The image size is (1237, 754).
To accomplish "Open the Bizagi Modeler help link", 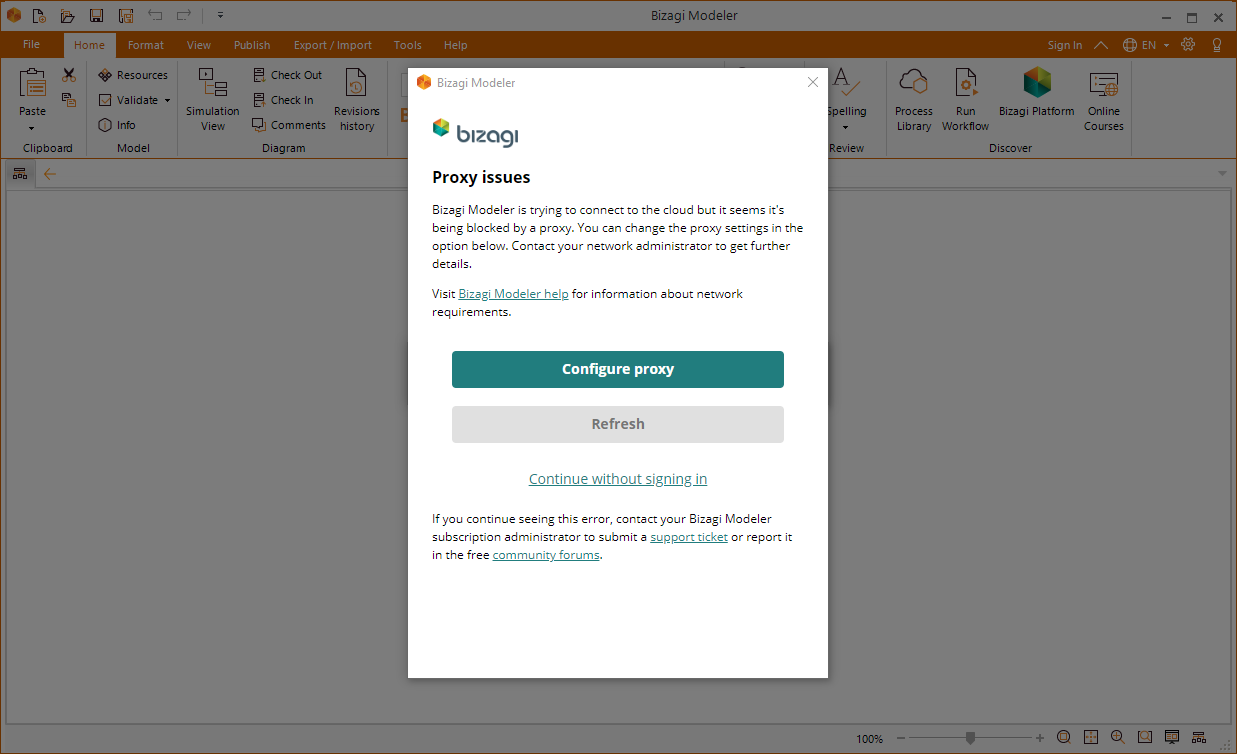I will [x=513, y=294].
